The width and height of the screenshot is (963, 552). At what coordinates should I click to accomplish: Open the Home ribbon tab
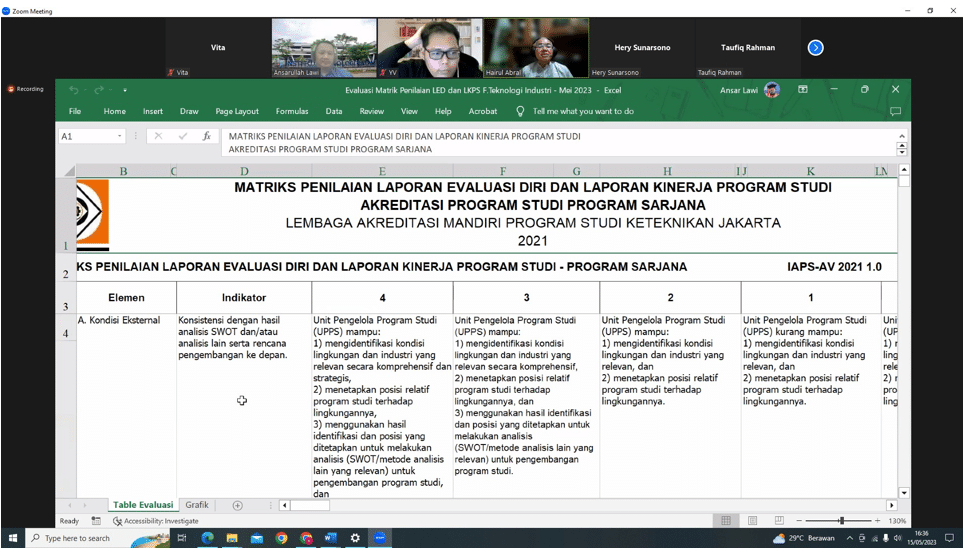pyautogui.click(x=115, y=111)
